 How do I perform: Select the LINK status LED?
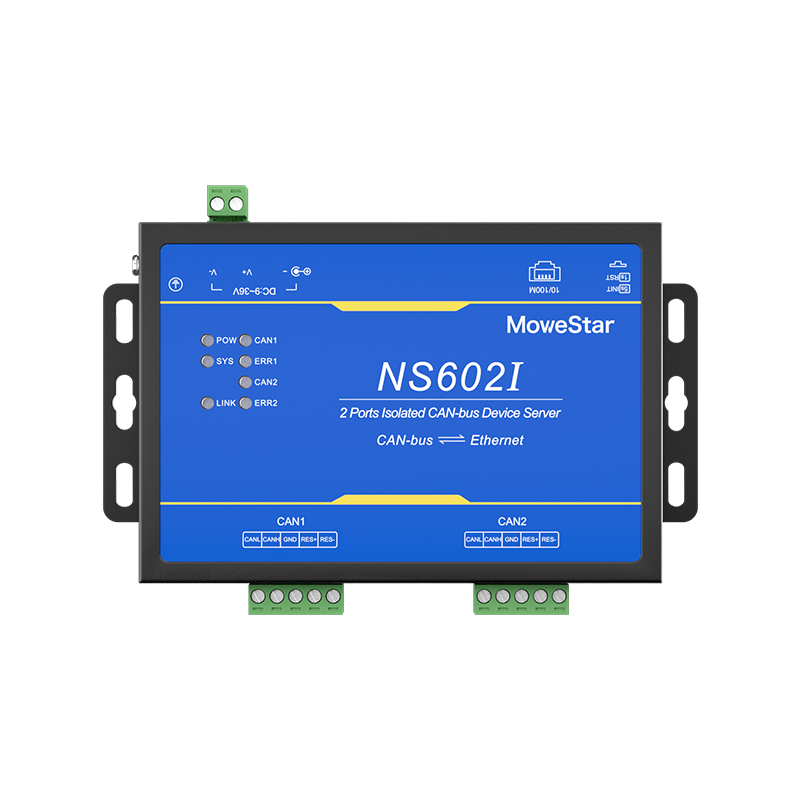pos(206,403)
